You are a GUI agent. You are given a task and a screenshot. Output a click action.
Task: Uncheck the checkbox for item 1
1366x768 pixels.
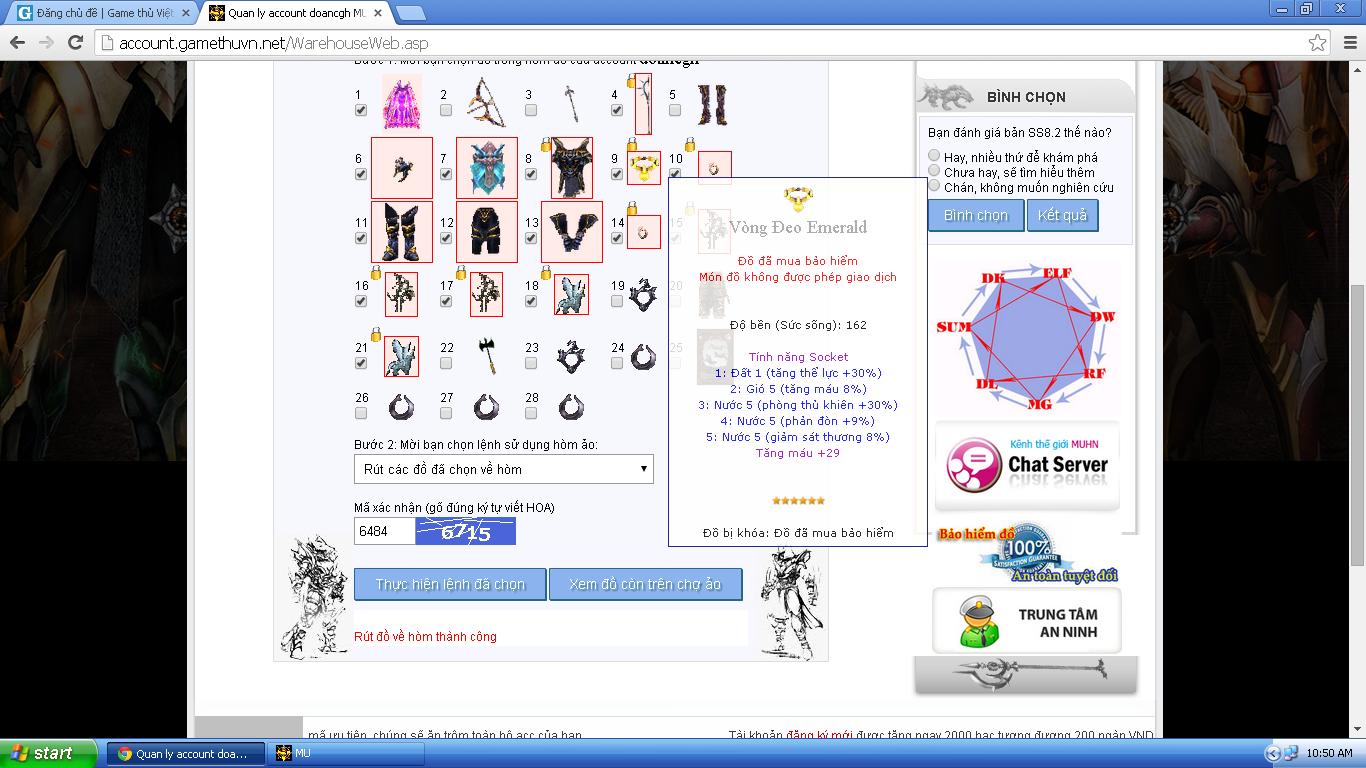click(361, 110)
